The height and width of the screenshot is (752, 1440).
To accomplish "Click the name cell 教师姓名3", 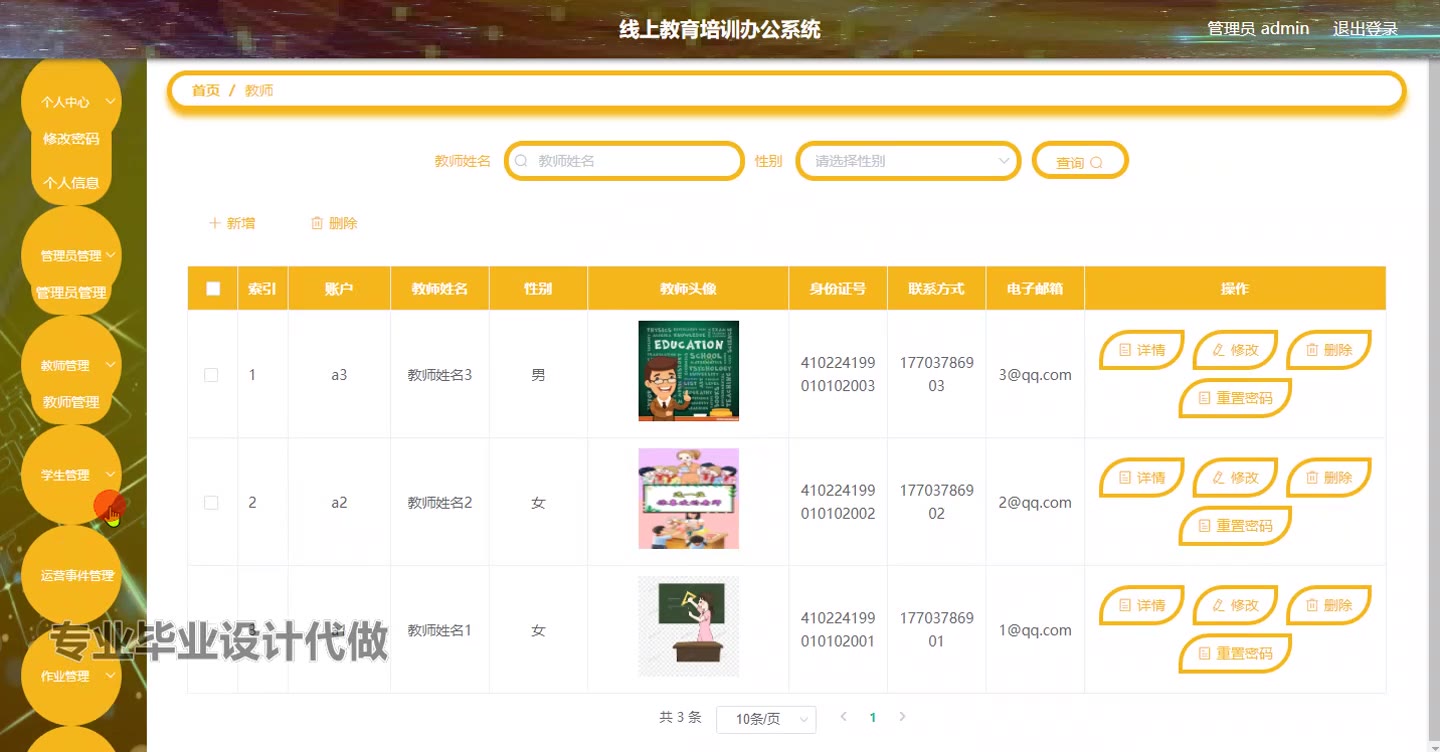I will 439,375.
